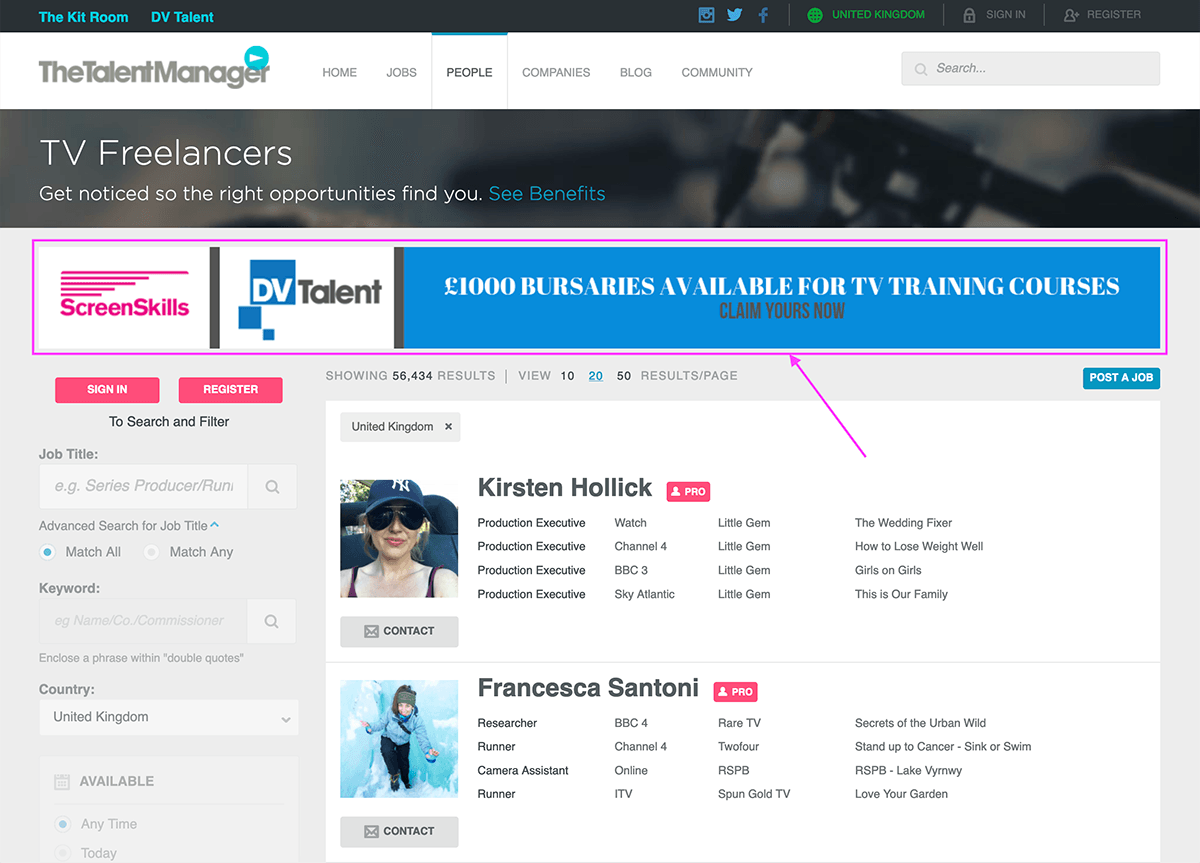Open the Country dropdown
This screenshot has width=1200, height=863.
click(168, 717)
